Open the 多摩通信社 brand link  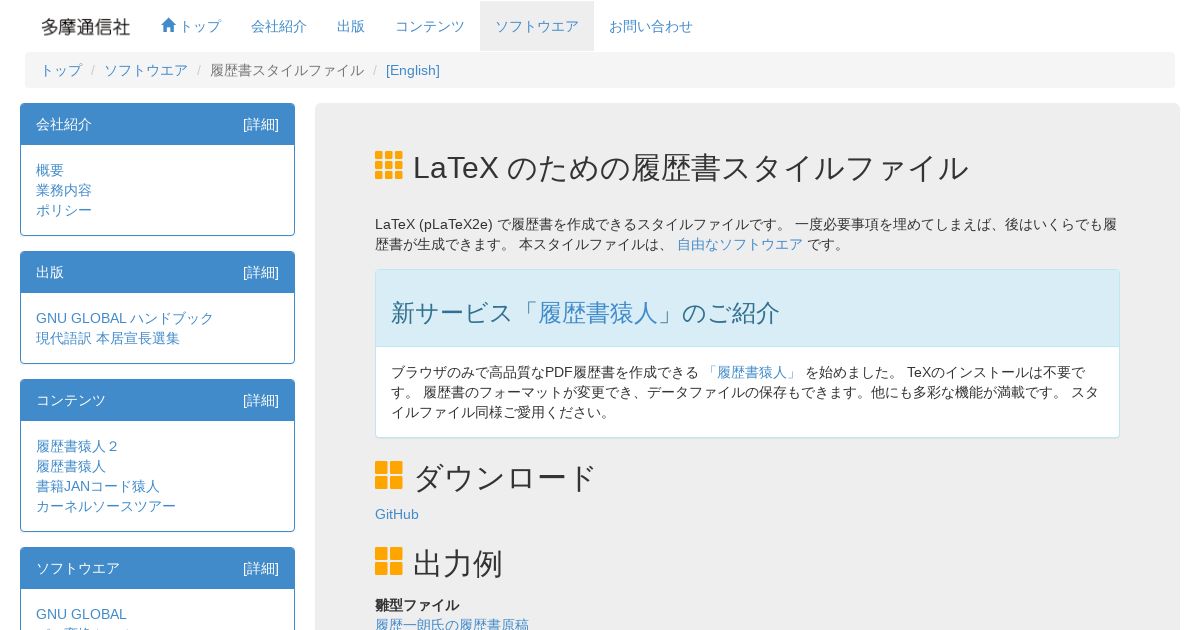(x=85, y=27)
